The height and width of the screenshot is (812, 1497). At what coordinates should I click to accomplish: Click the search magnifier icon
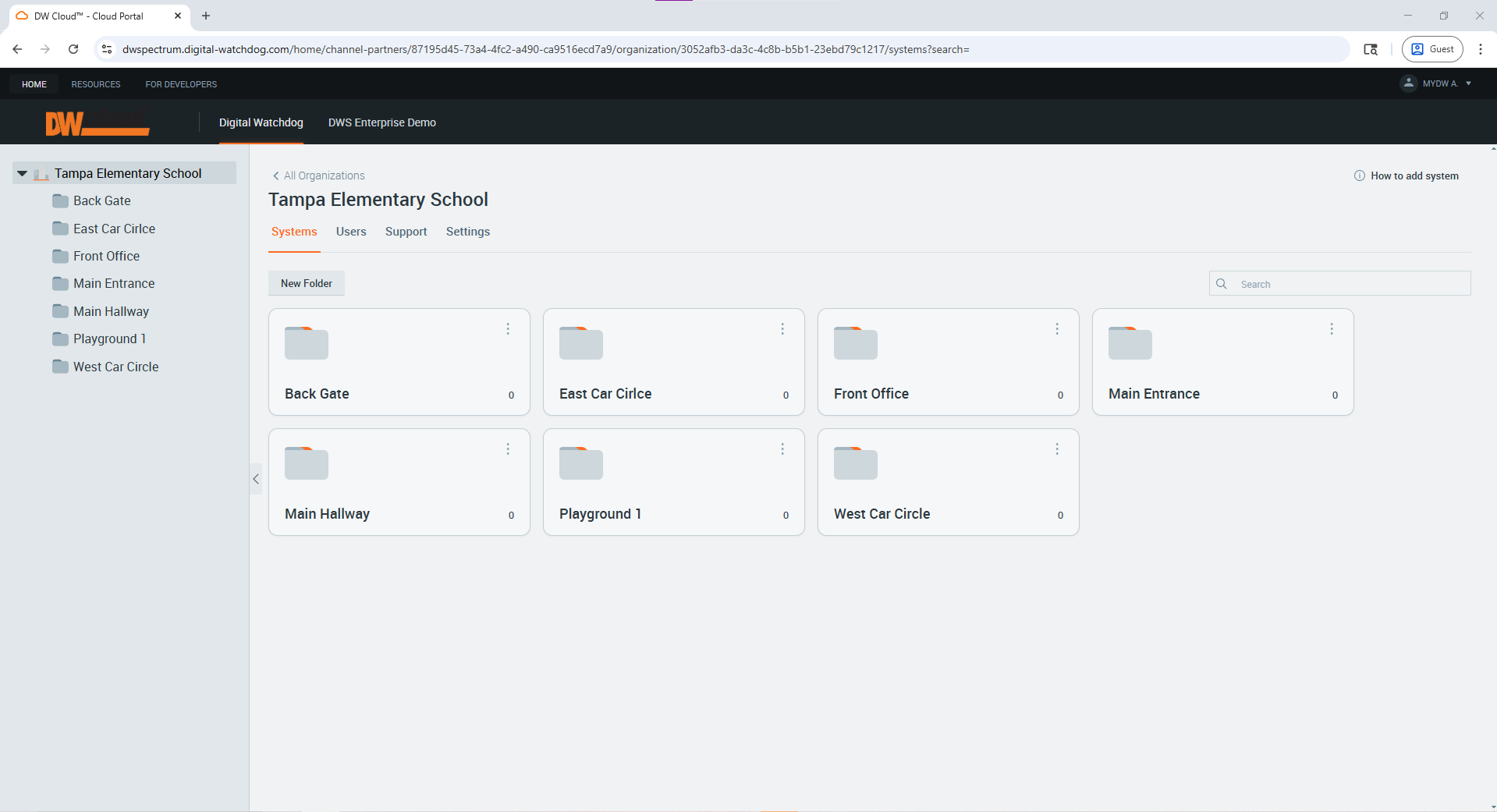point(1222,284)
